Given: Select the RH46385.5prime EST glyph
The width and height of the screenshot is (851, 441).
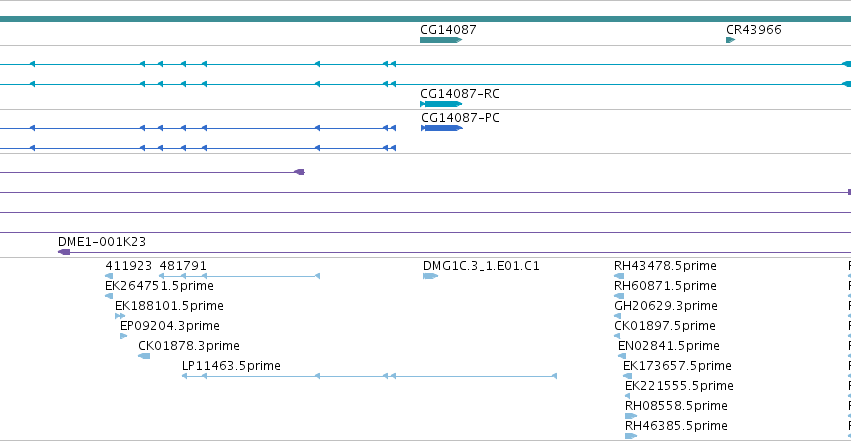Looking at the screenshot, I should coord(631,436).
